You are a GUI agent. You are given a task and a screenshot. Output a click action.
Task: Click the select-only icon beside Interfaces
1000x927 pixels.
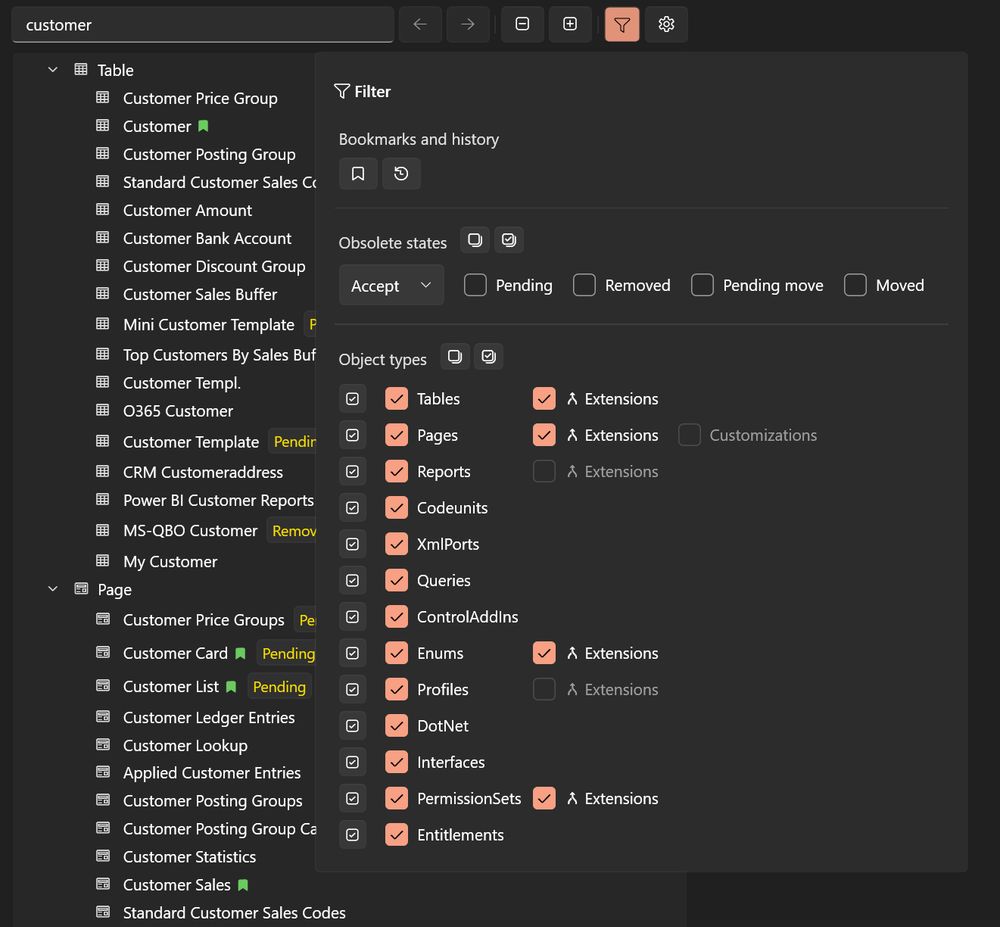[352, 763]
